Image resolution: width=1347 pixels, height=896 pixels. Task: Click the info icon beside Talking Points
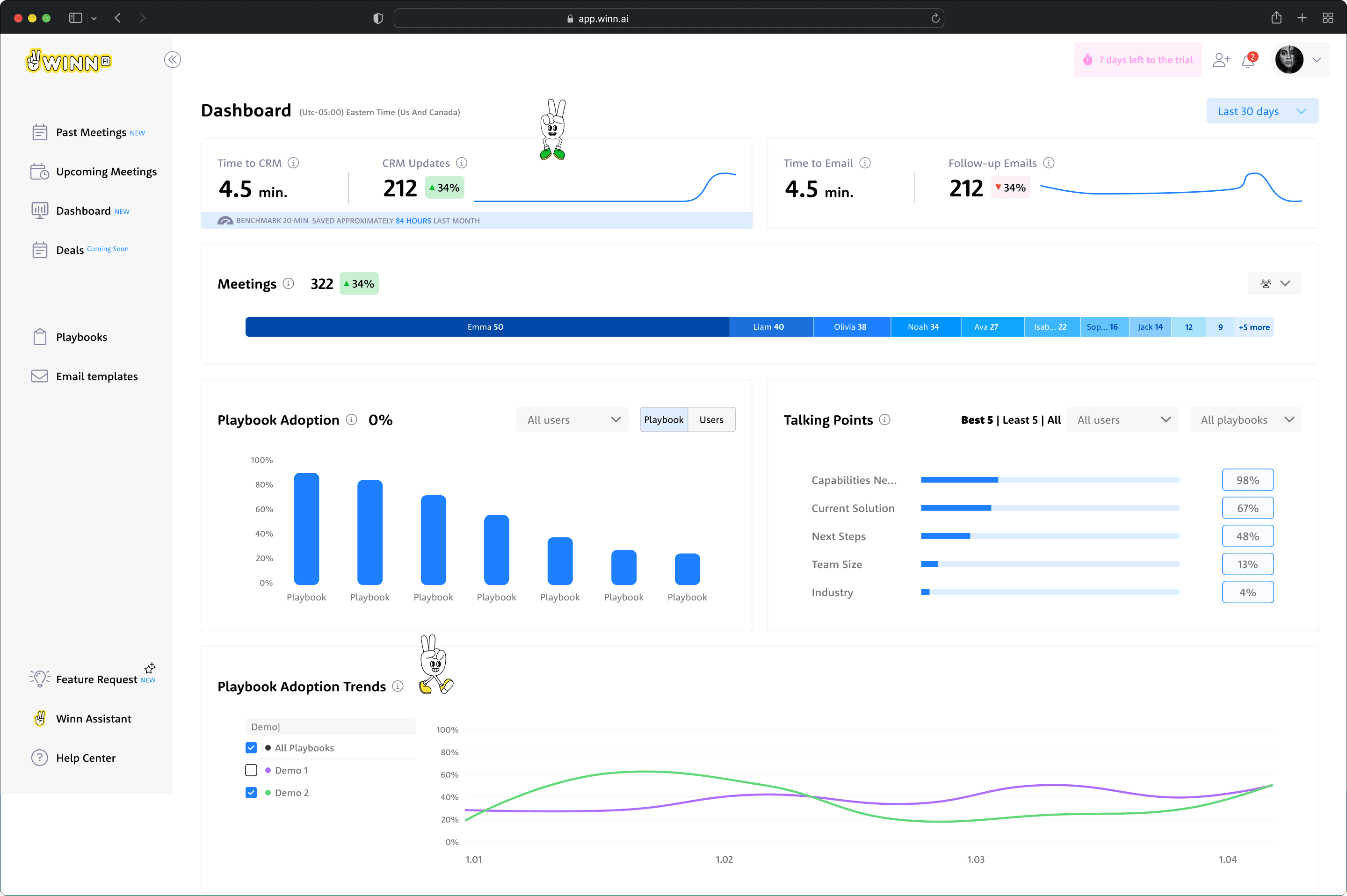884,419
